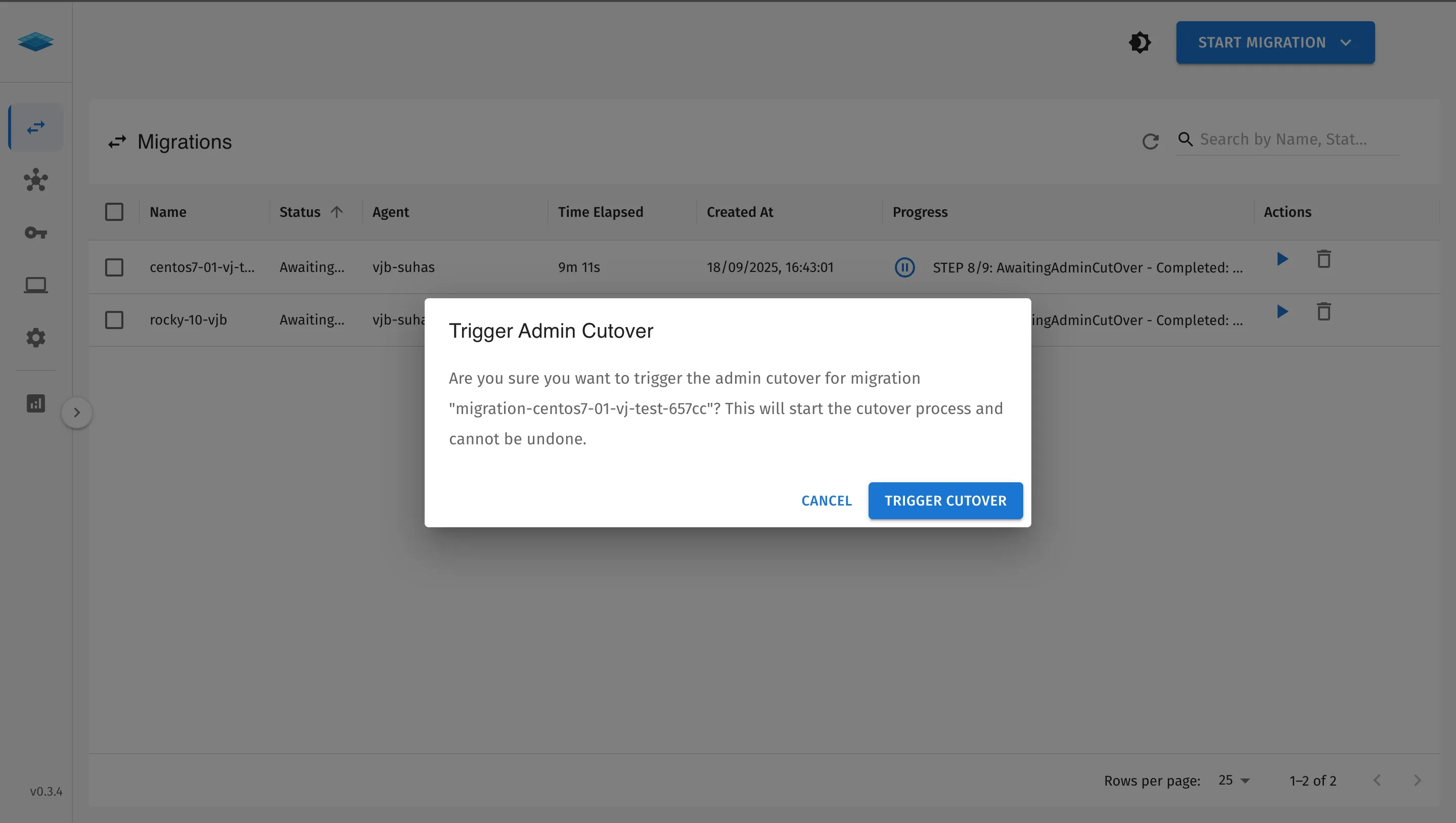The image size is (1456, 823).
Task: Select the centos7-01-vj-t row checkbox
Action: [114, 267]
